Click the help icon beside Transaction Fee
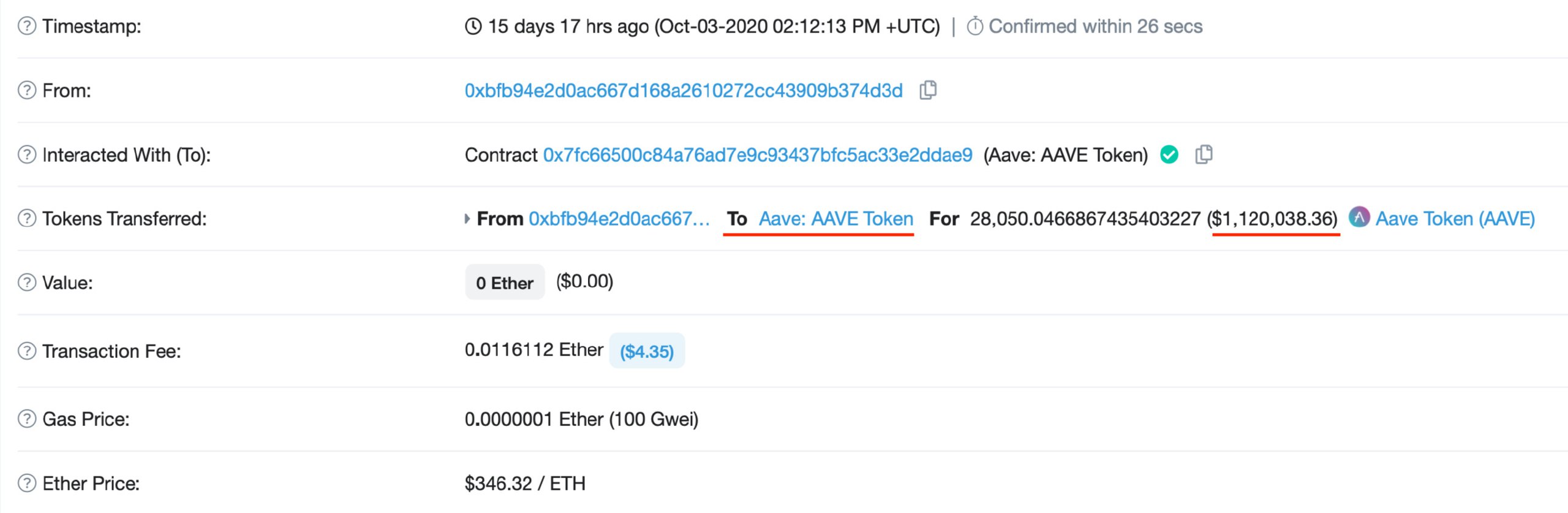This screenshot has height=513, width=1568. pos(27,351)
